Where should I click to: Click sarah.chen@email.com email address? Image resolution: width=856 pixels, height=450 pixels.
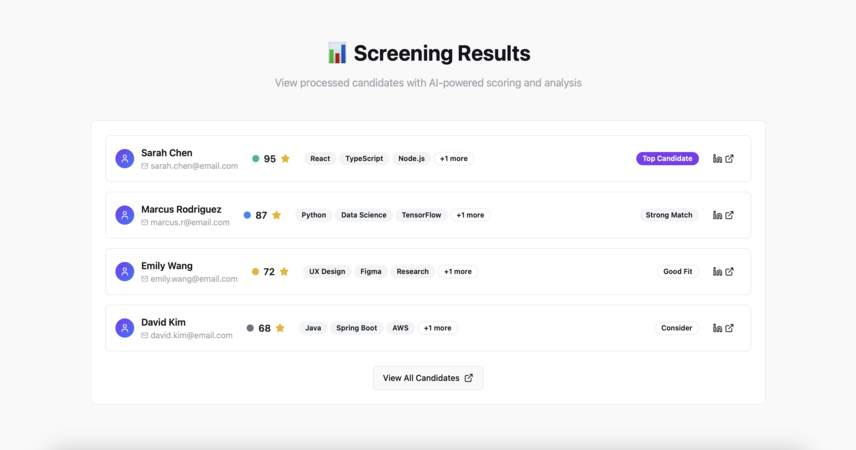tap(194, 166)
